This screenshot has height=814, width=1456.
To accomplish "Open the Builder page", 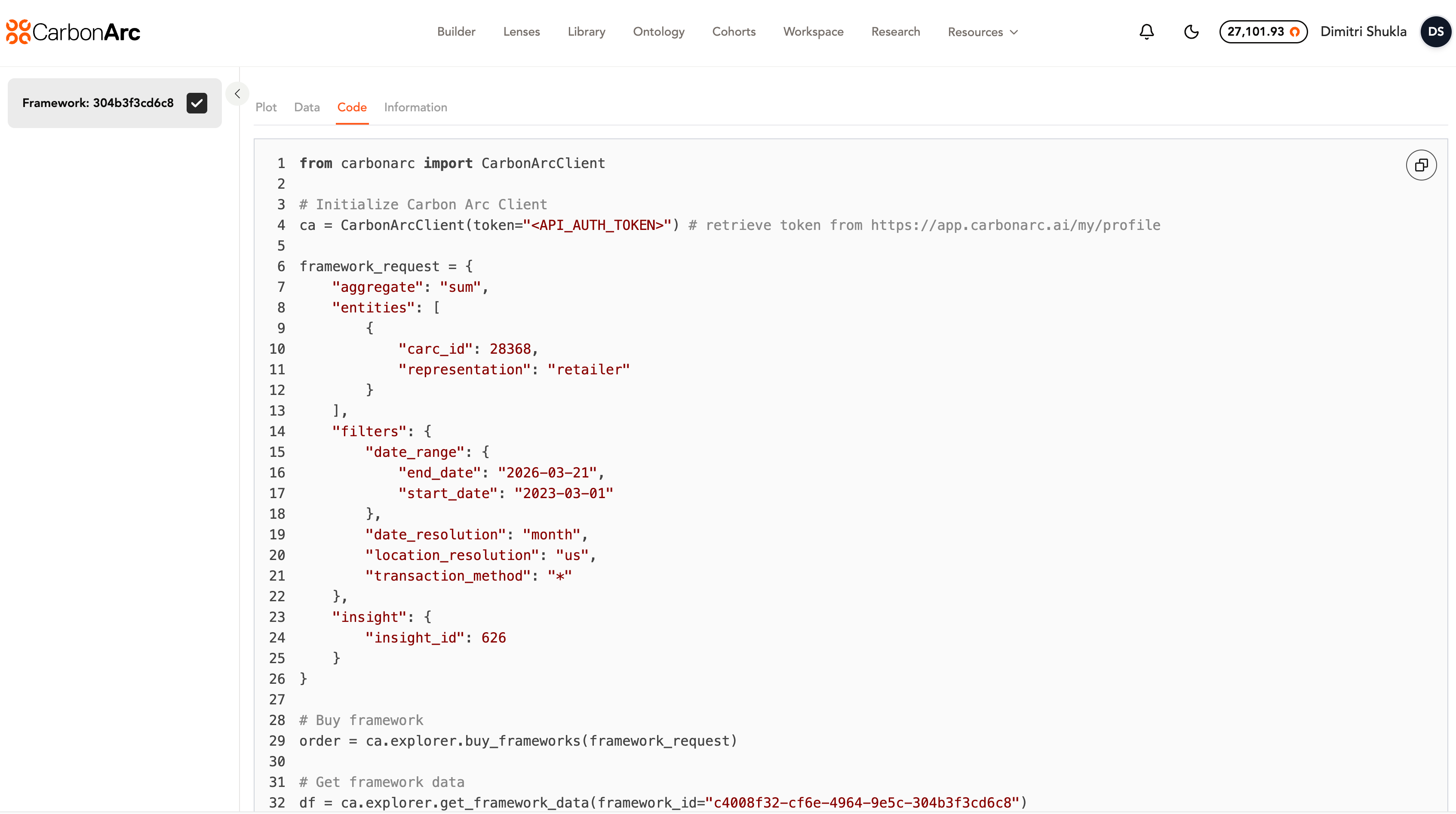I will 456,32.
